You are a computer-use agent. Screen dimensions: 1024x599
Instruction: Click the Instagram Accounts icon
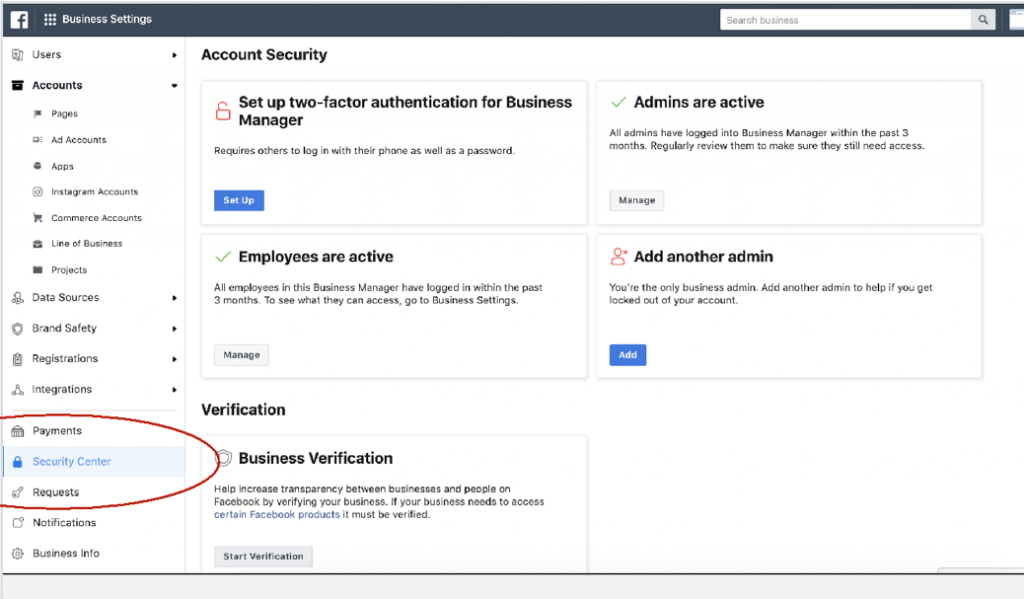coord(37,192)
